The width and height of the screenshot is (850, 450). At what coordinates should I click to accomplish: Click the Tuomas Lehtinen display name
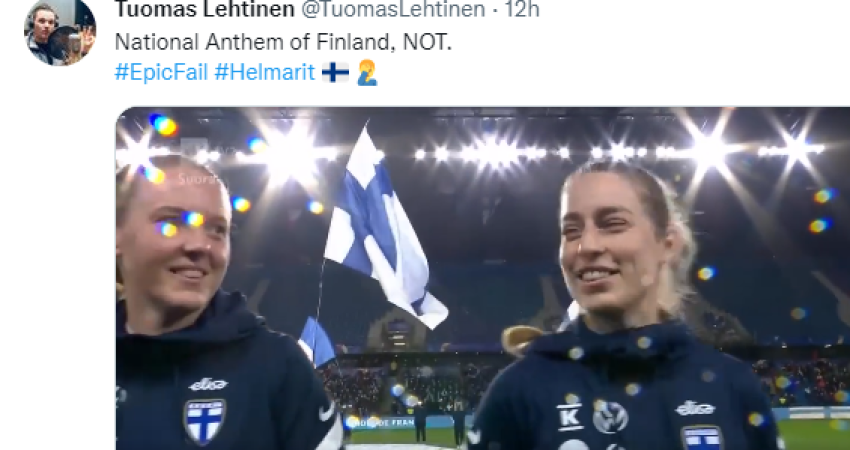click(205, 9)
